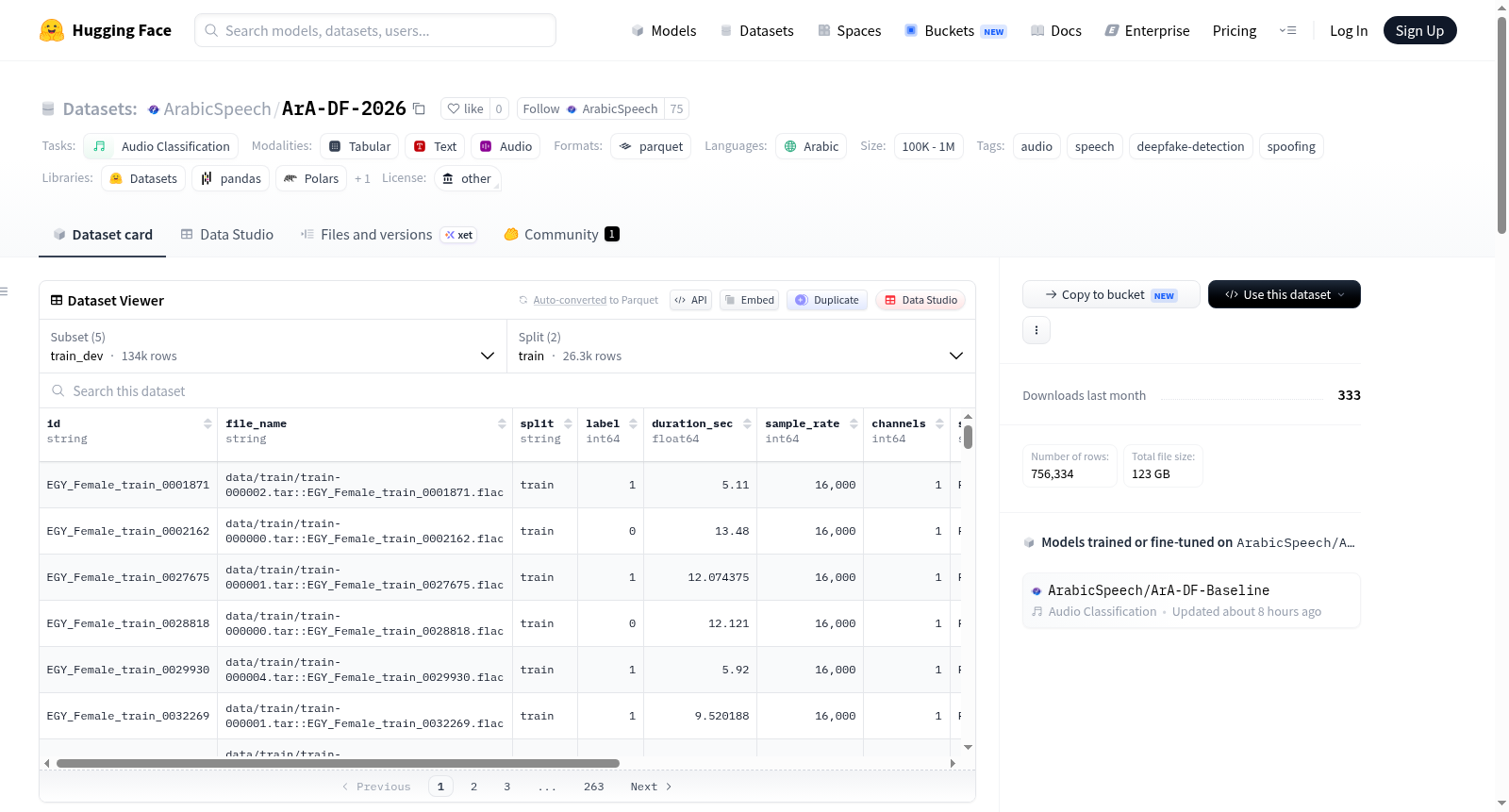Open the Community tab
Viewport: 1509px width, 812px height.
tap(561, 234)
